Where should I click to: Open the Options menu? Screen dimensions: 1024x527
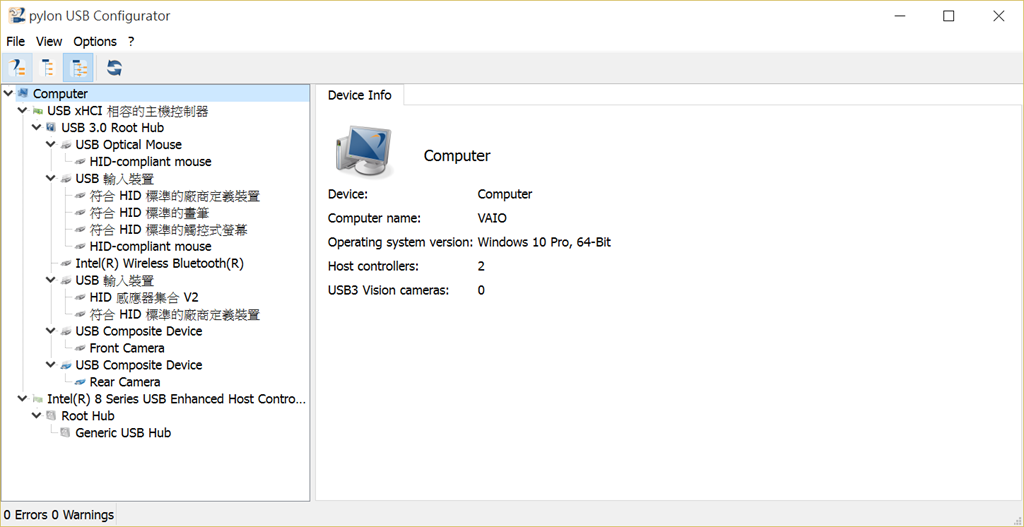(x=95, y=41)
